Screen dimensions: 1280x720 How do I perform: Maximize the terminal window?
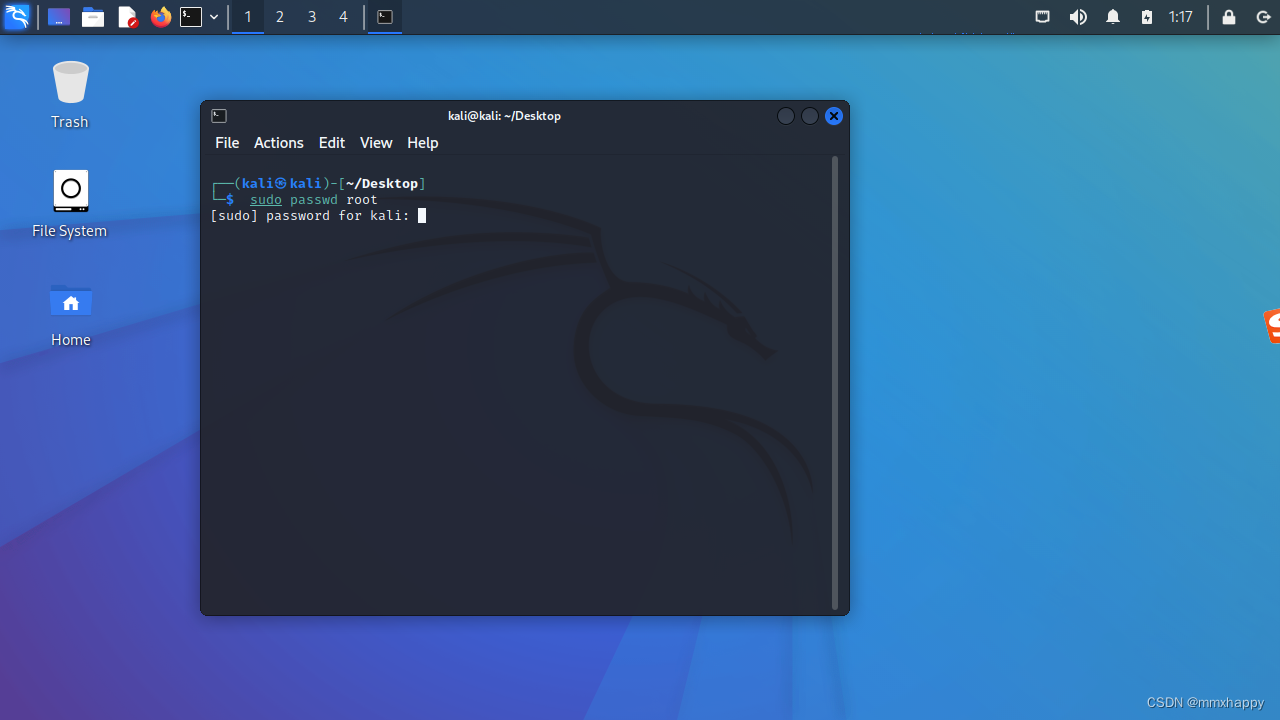(x=810, y=116)
